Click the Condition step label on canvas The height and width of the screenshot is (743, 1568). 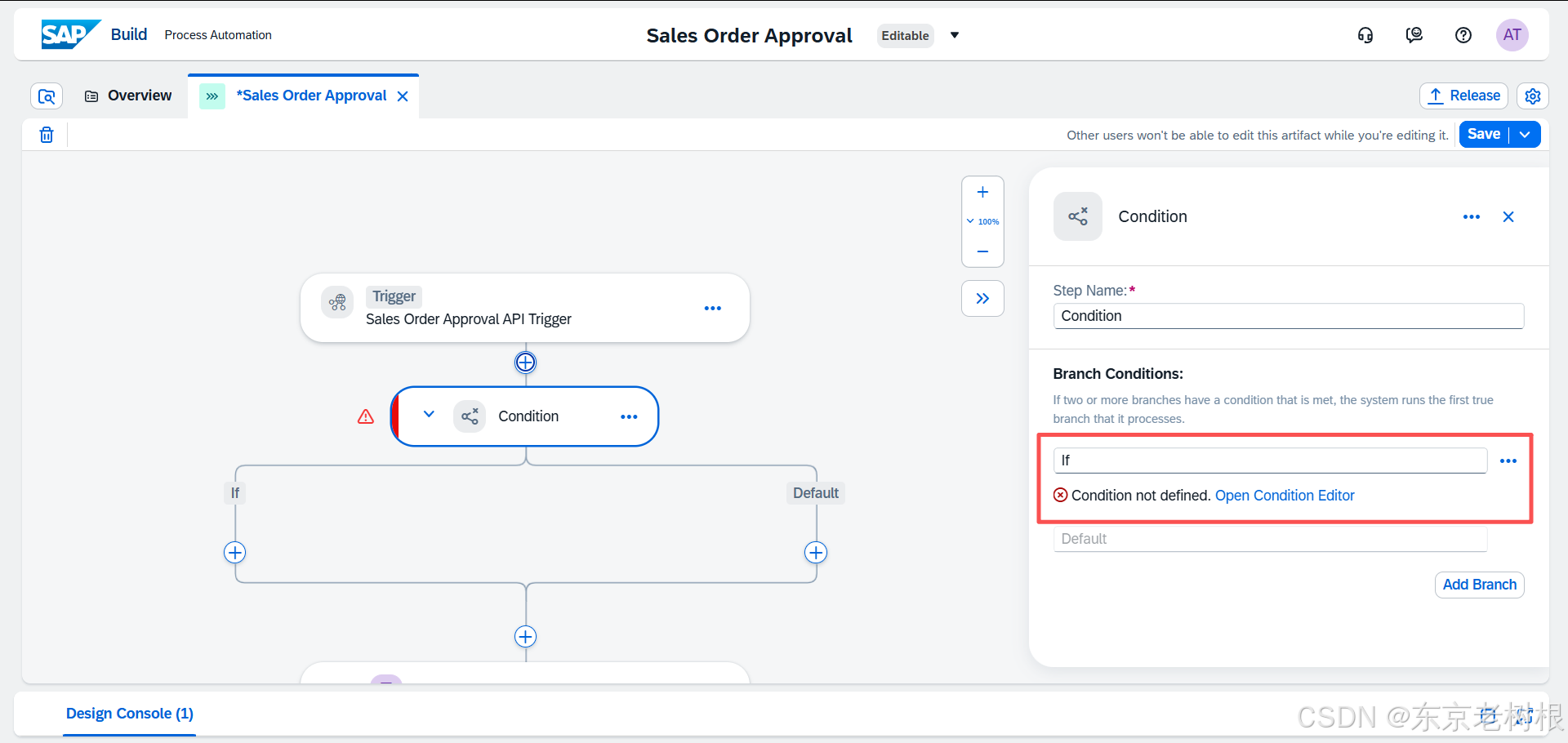[528, 416]
